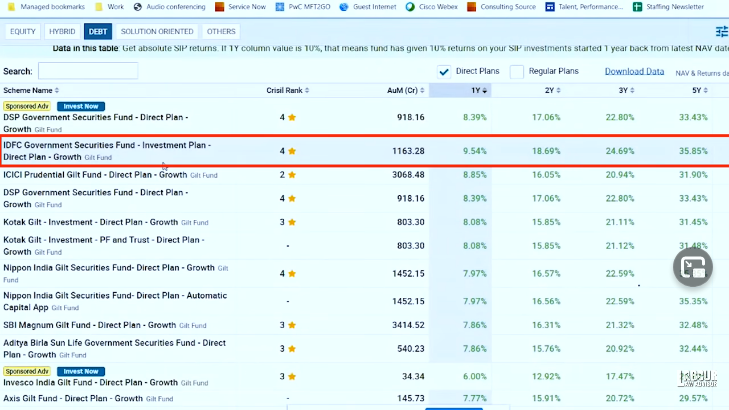
Task: Open Kotak Gilt Investment PF and Trust fund
Action: coord(104,246)
